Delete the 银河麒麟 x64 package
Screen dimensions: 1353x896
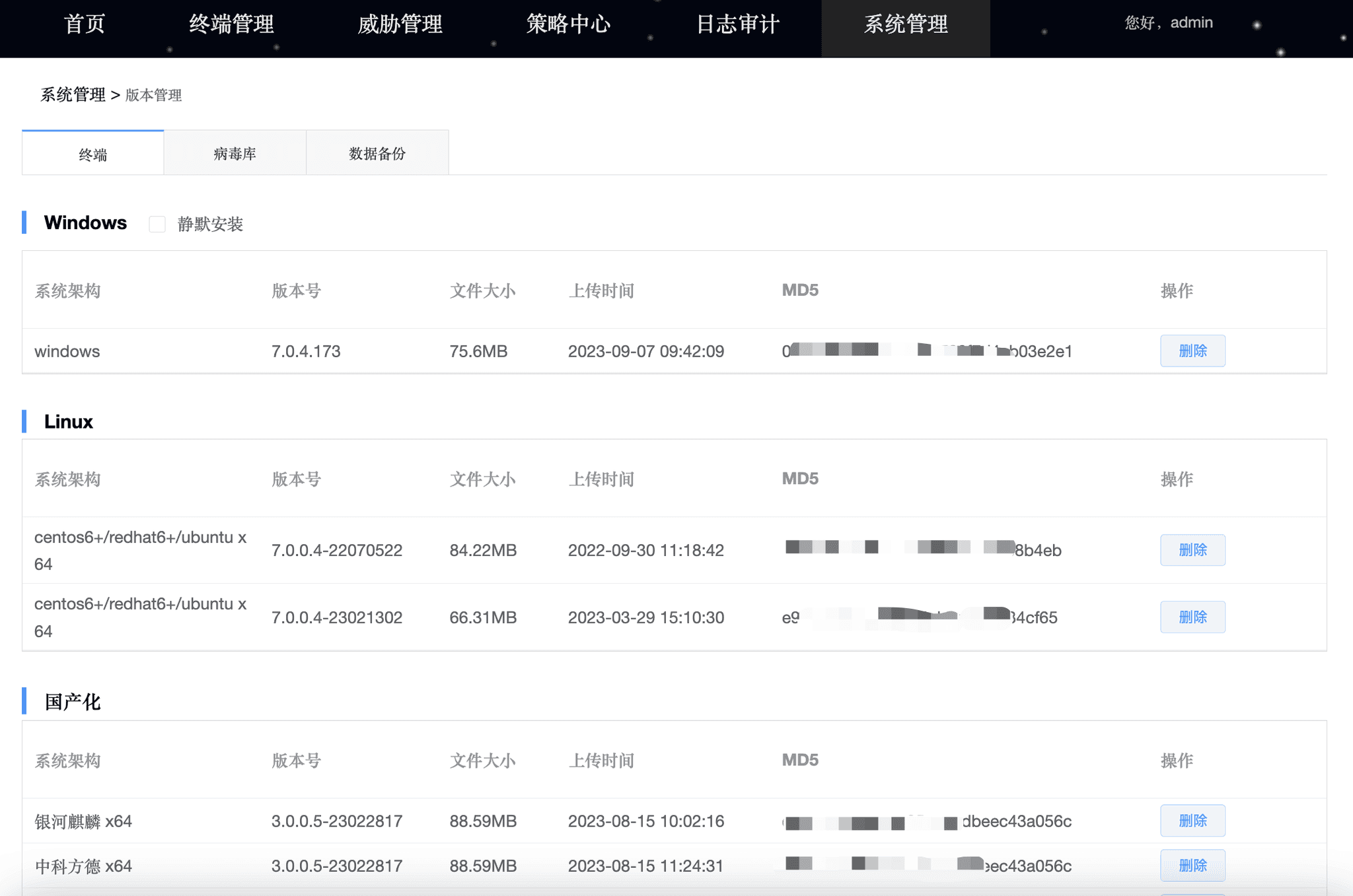tap(1192, 821)
